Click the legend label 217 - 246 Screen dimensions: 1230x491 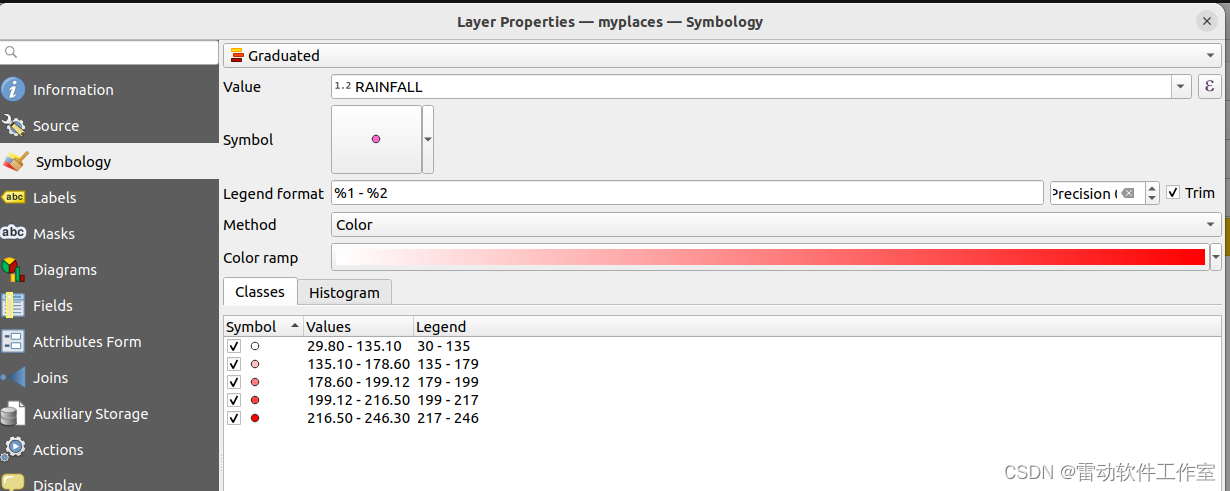point(448,418)
